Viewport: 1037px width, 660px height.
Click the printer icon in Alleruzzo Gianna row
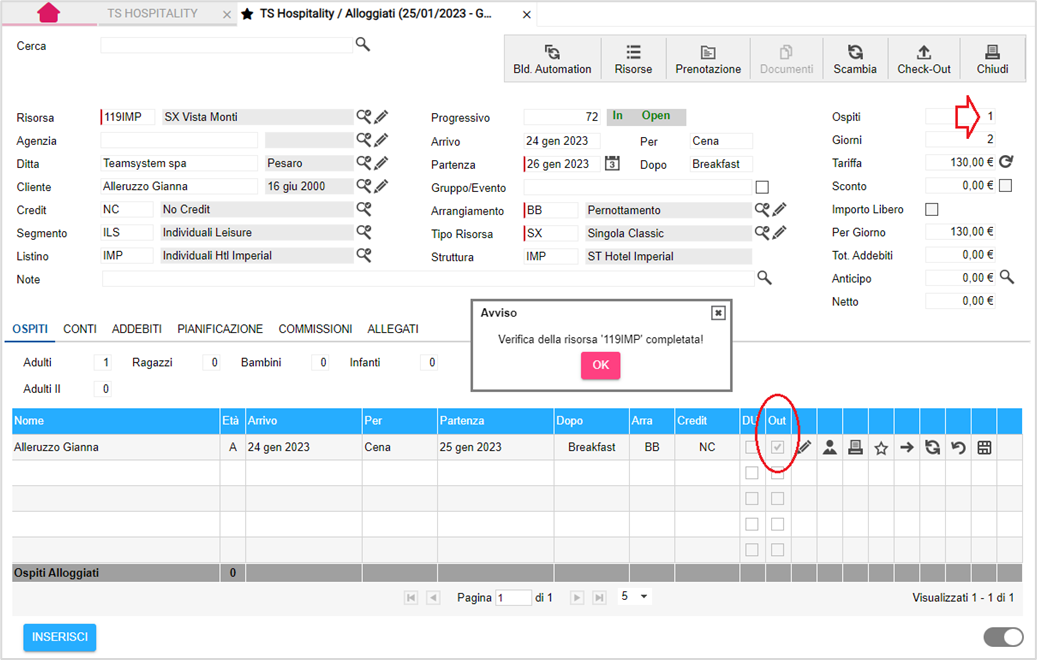coord(855,448)
